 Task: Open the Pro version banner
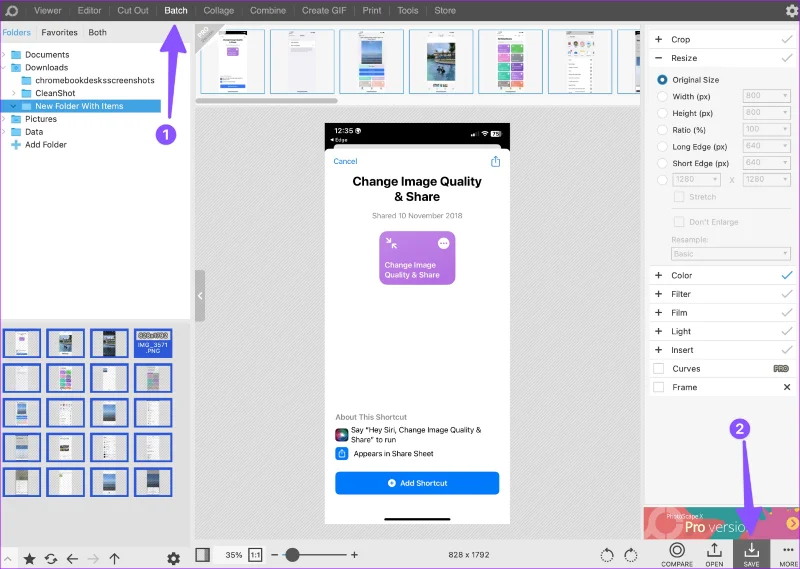(721, 523)
